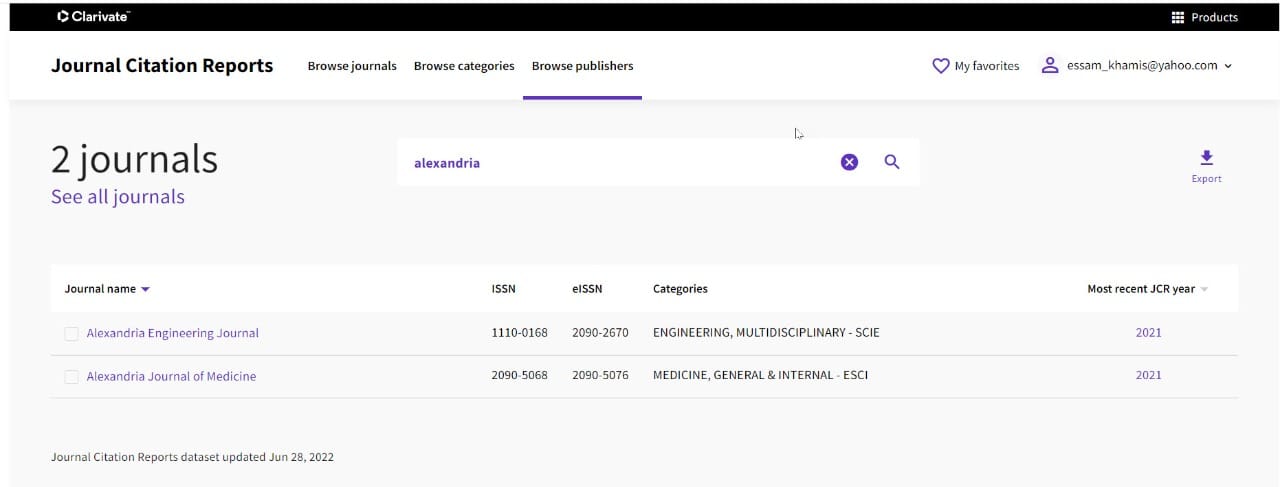This screenshot has height=487, width=1280.
Task: Click the Clarivate logo
Action: click(94, 16)
